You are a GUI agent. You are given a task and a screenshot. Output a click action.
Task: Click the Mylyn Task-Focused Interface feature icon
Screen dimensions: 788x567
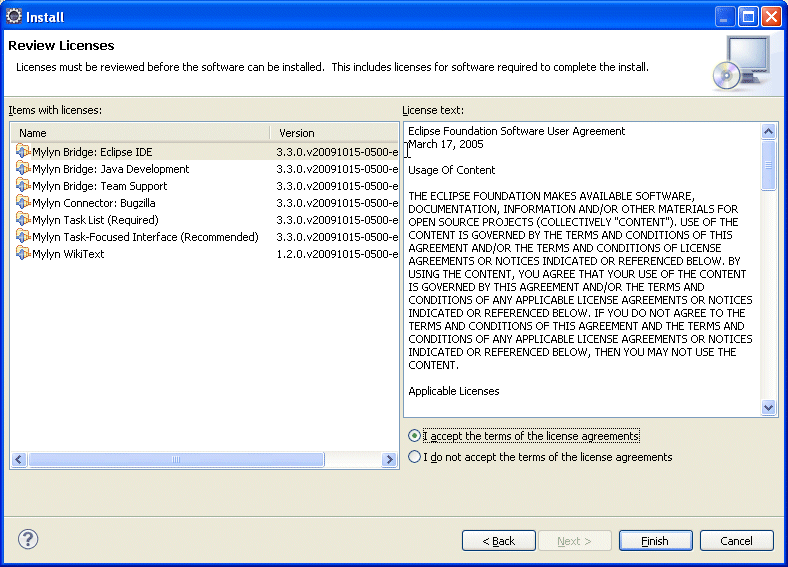(x=23, y=237)
